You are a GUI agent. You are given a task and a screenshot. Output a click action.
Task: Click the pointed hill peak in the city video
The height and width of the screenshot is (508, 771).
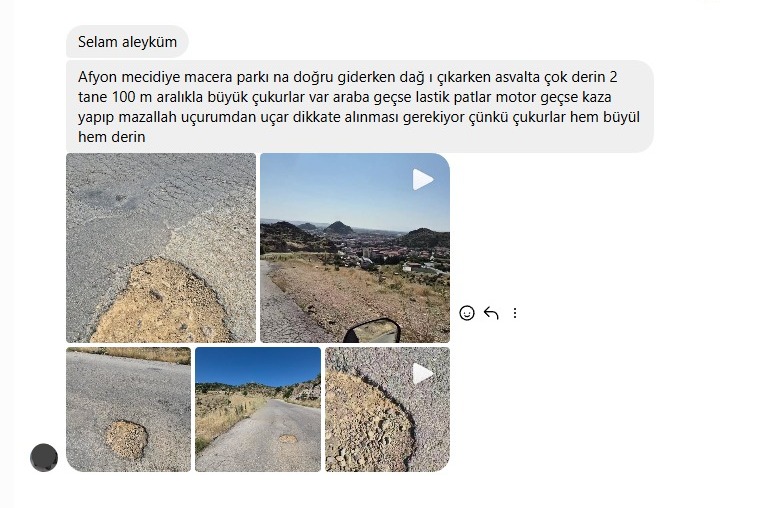(x=339, y=227)
